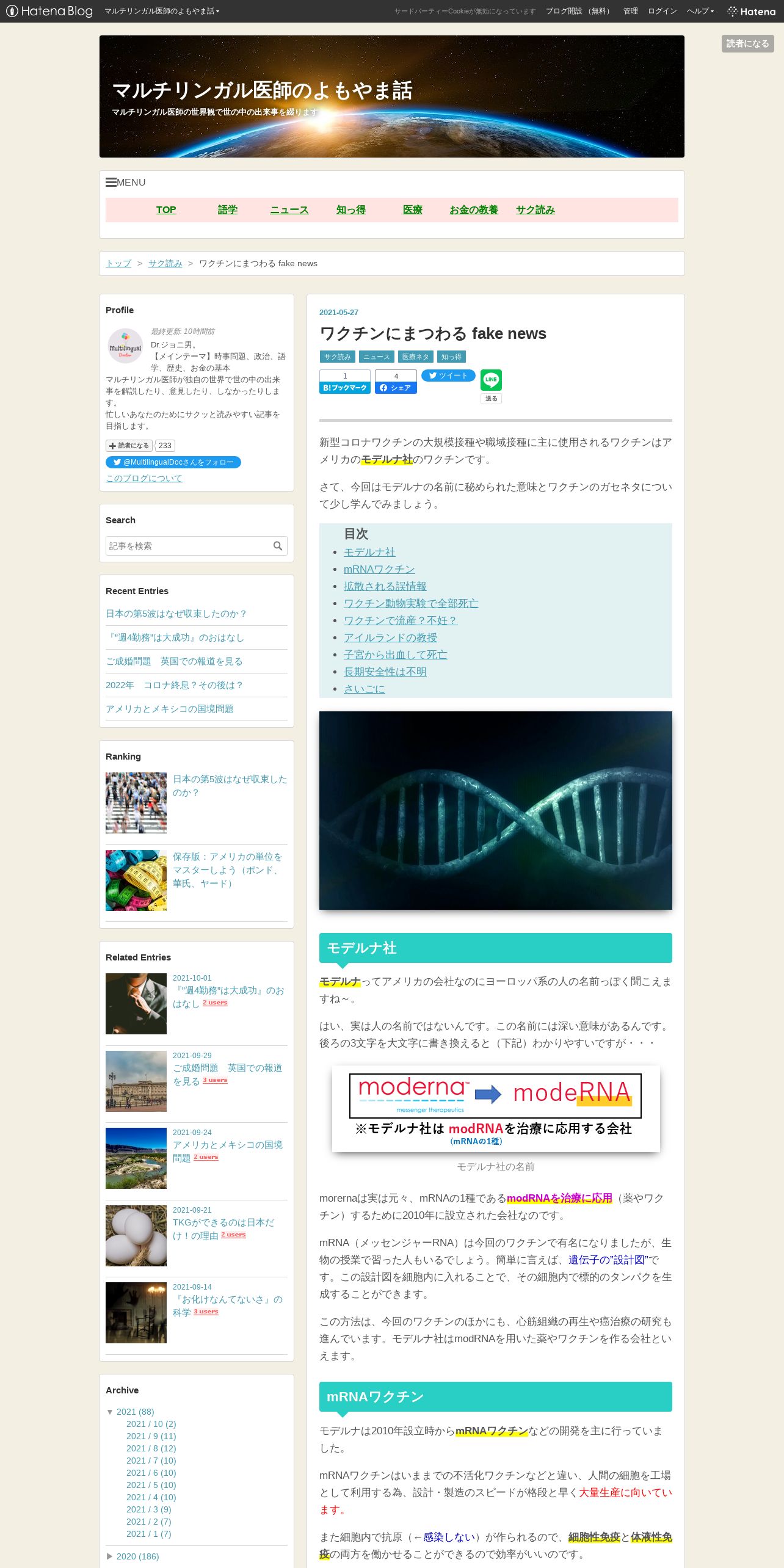The height and width of the screenshot is (1568, 784).
Task: Follow @MultilingualDoc on Twitter
Action: [x=173, y=462]
